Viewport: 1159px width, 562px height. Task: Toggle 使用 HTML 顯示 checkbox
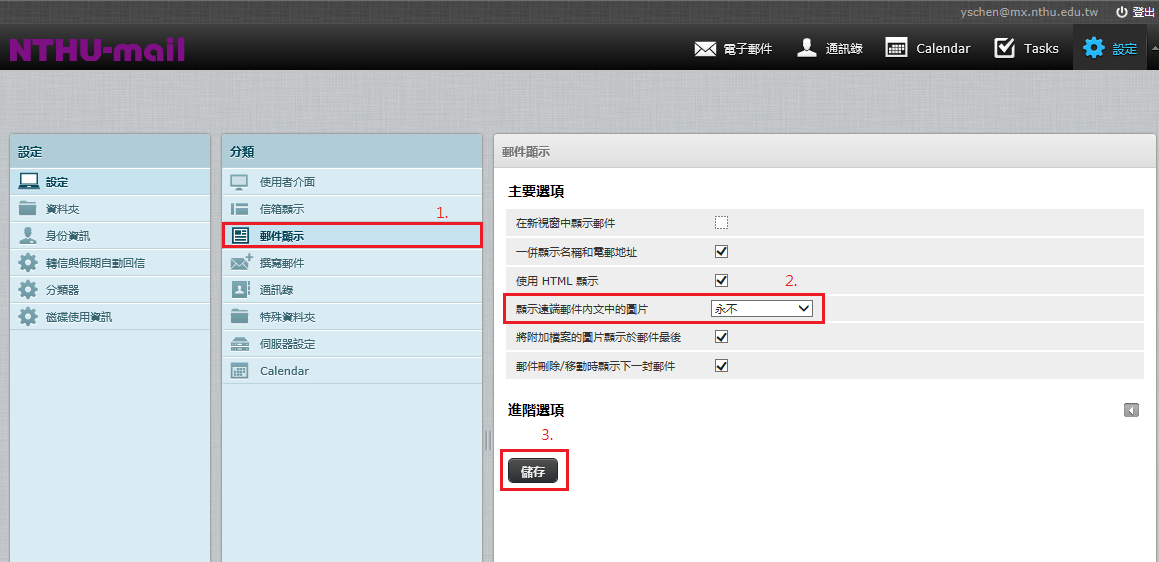(x=721, y=281)
